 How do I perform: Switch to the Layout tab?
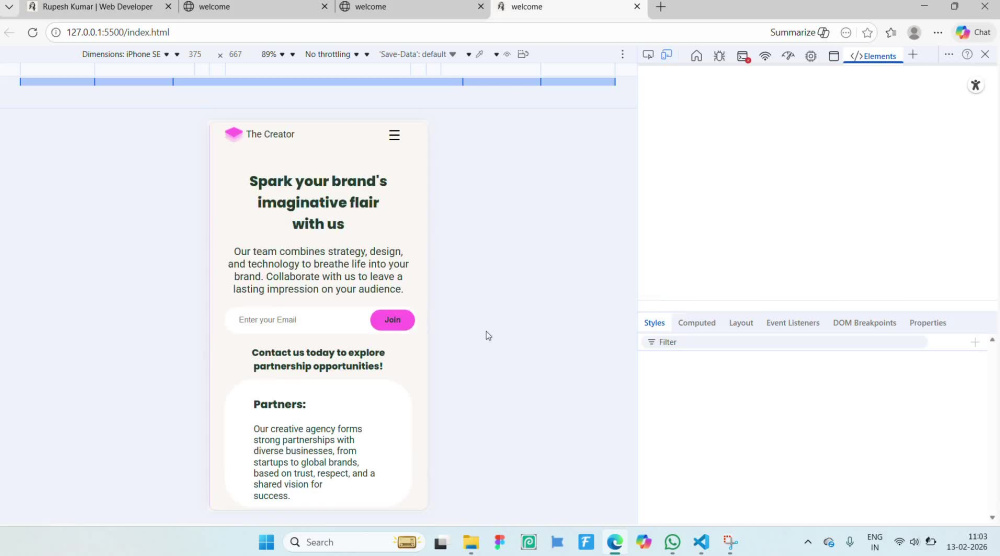(741, 323)
